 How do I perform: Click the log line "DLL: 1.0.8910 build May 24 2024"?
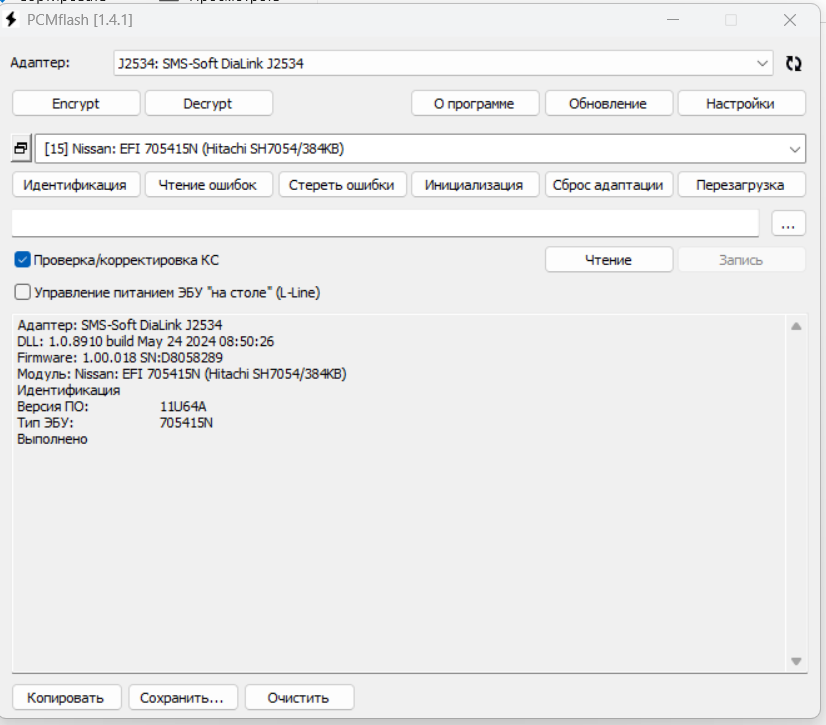click(145, 341)
